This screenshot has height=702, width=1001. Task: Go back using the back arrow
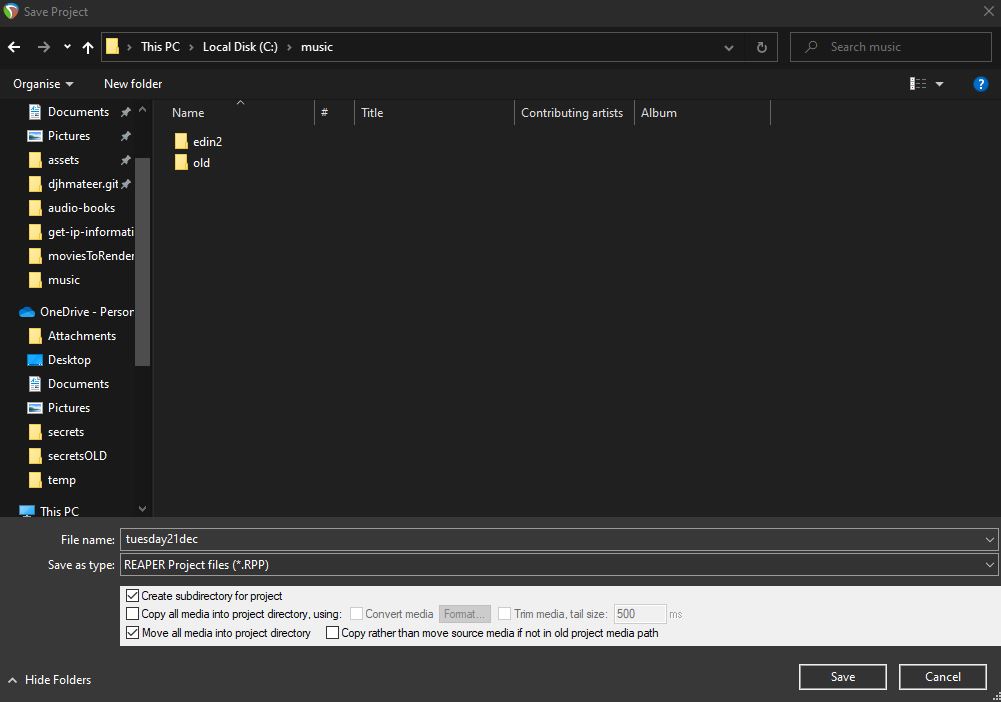click(x=14, y=47)
